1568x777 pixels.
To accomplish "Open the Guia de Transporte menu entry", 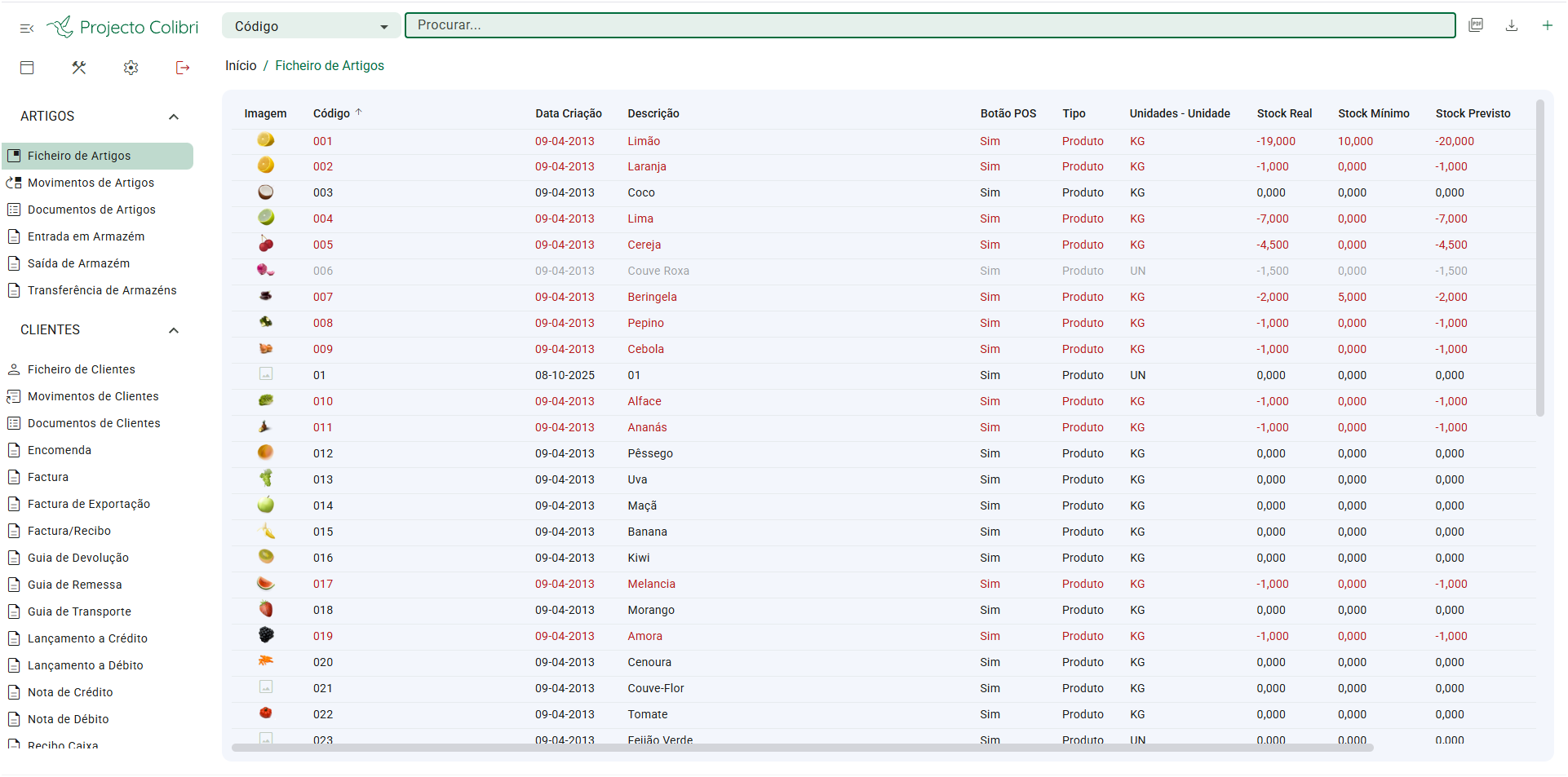I will click(x=79, y=611).
